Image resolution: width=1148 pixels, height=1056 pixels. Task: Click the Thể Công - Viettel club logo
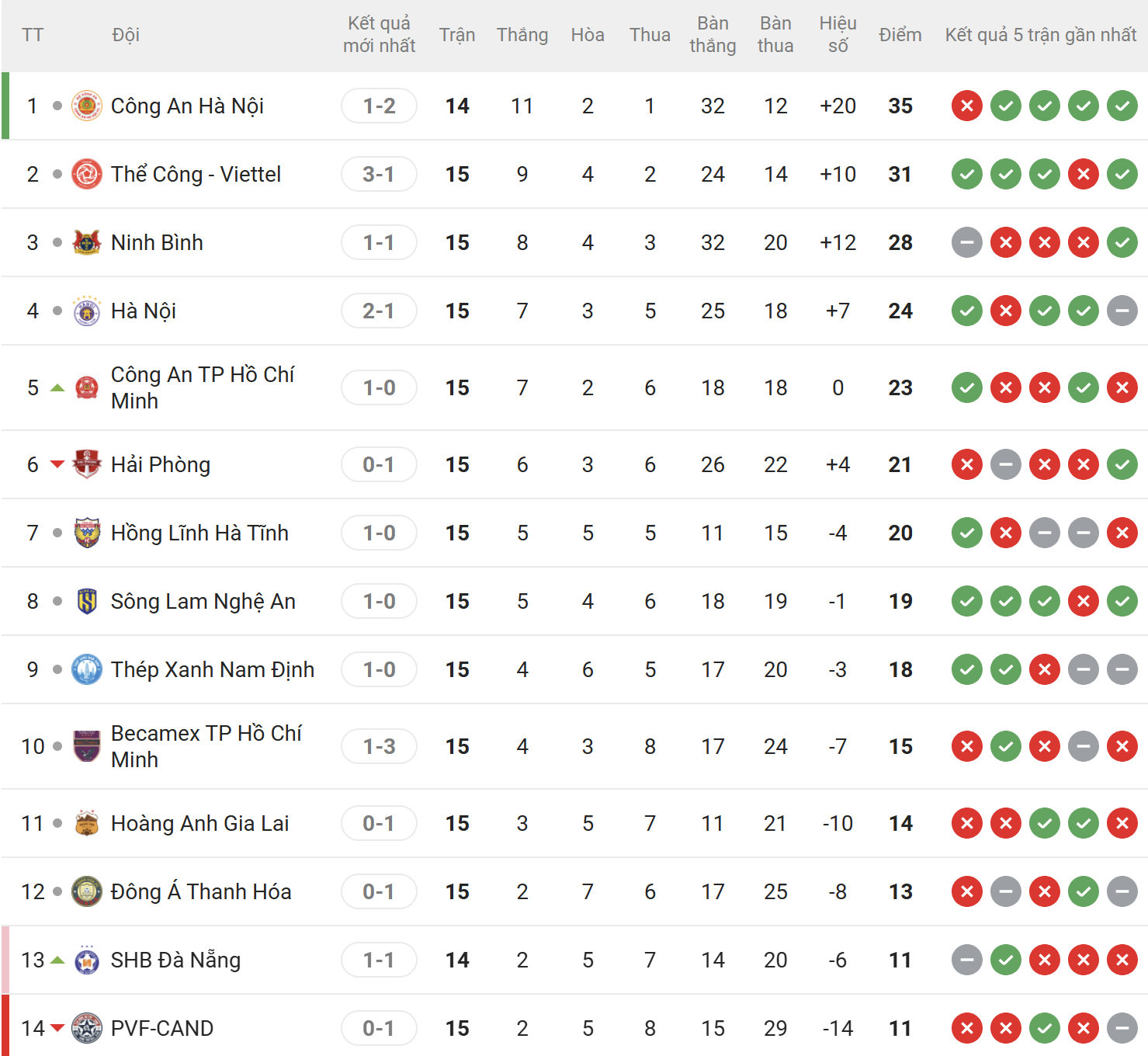[x=87, y=174]
